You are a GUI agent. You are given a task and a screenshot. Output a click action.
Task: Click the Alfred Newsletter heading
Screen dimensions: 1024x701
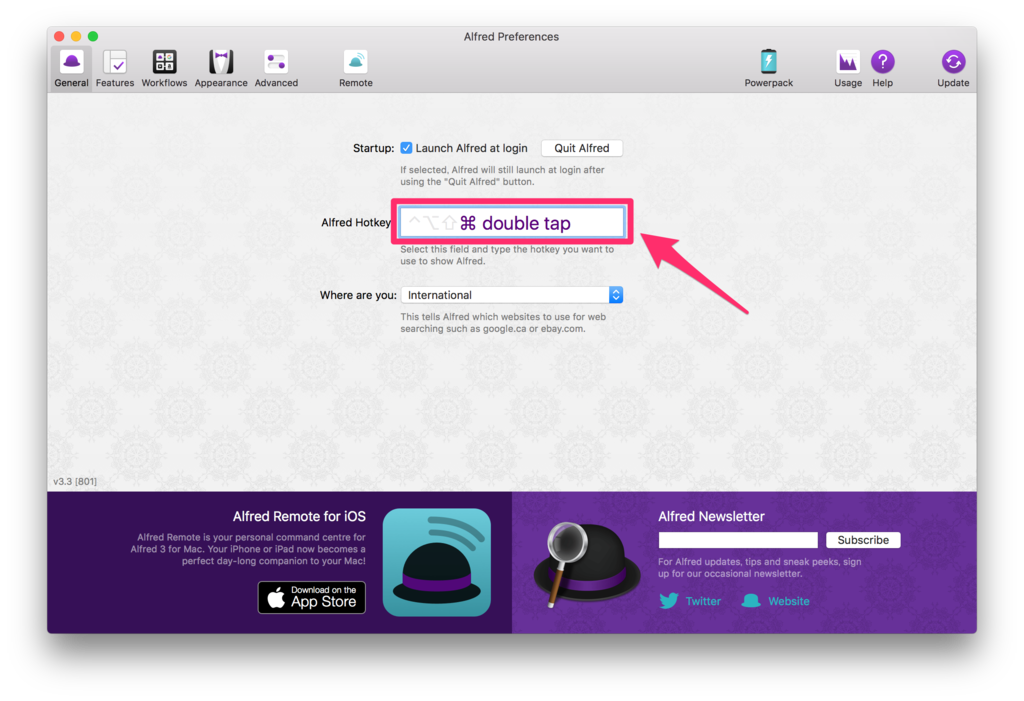(711, 516)
